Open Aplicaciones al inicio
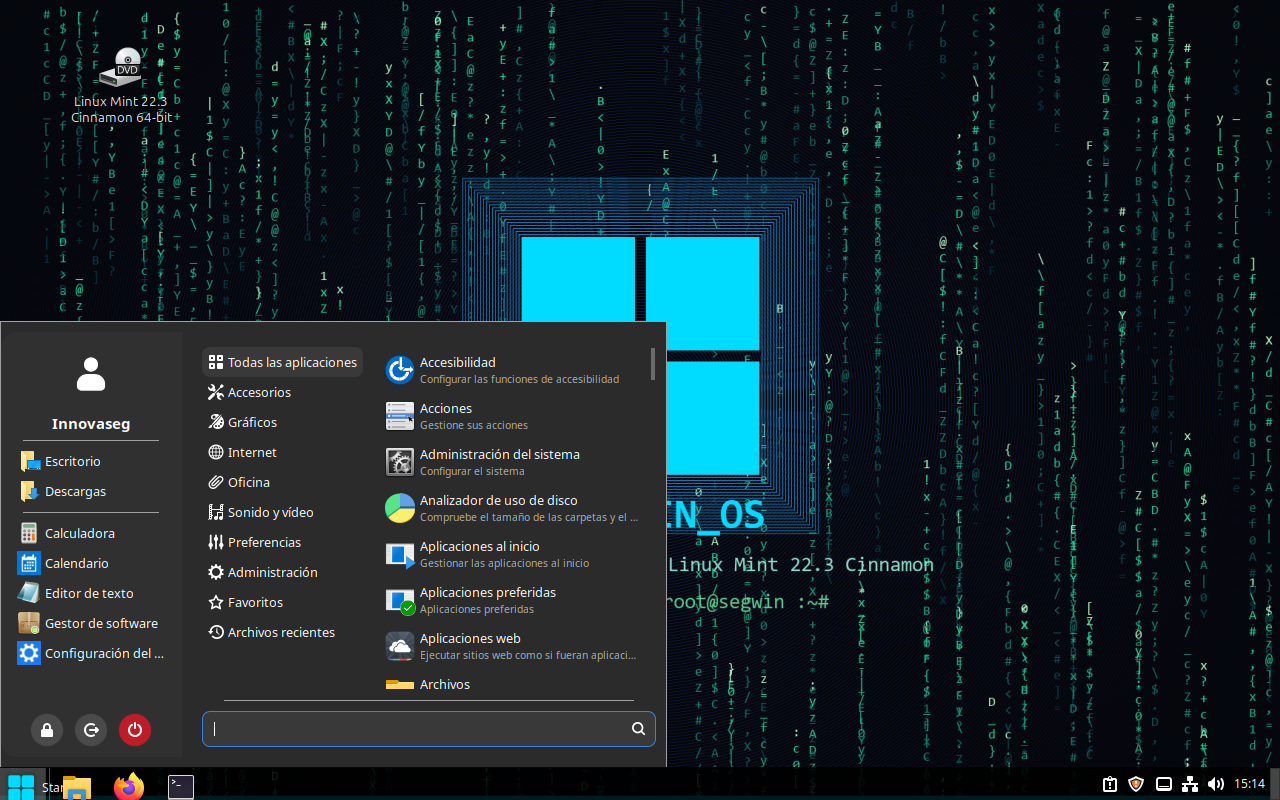 (514, 554)
